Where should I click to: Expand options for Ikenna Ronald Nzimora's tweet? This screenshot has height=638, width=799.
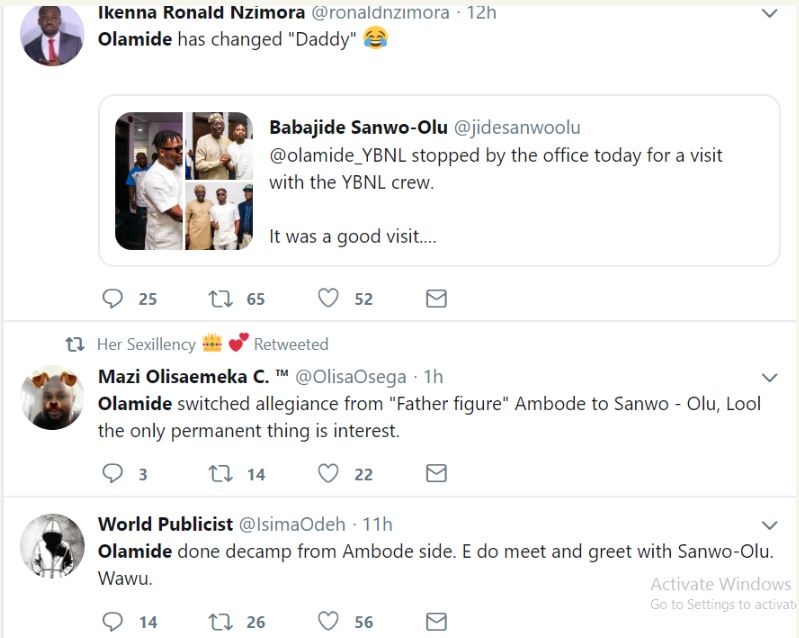[769, 14]
